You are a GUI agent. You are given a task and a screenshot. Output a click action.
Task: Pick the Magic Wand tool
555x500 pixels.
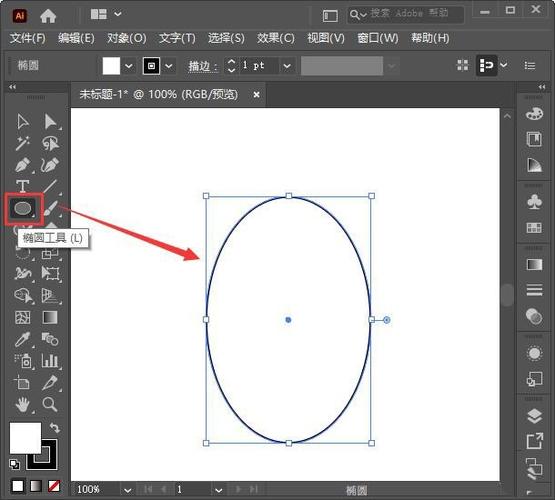[x=23, y=143]
